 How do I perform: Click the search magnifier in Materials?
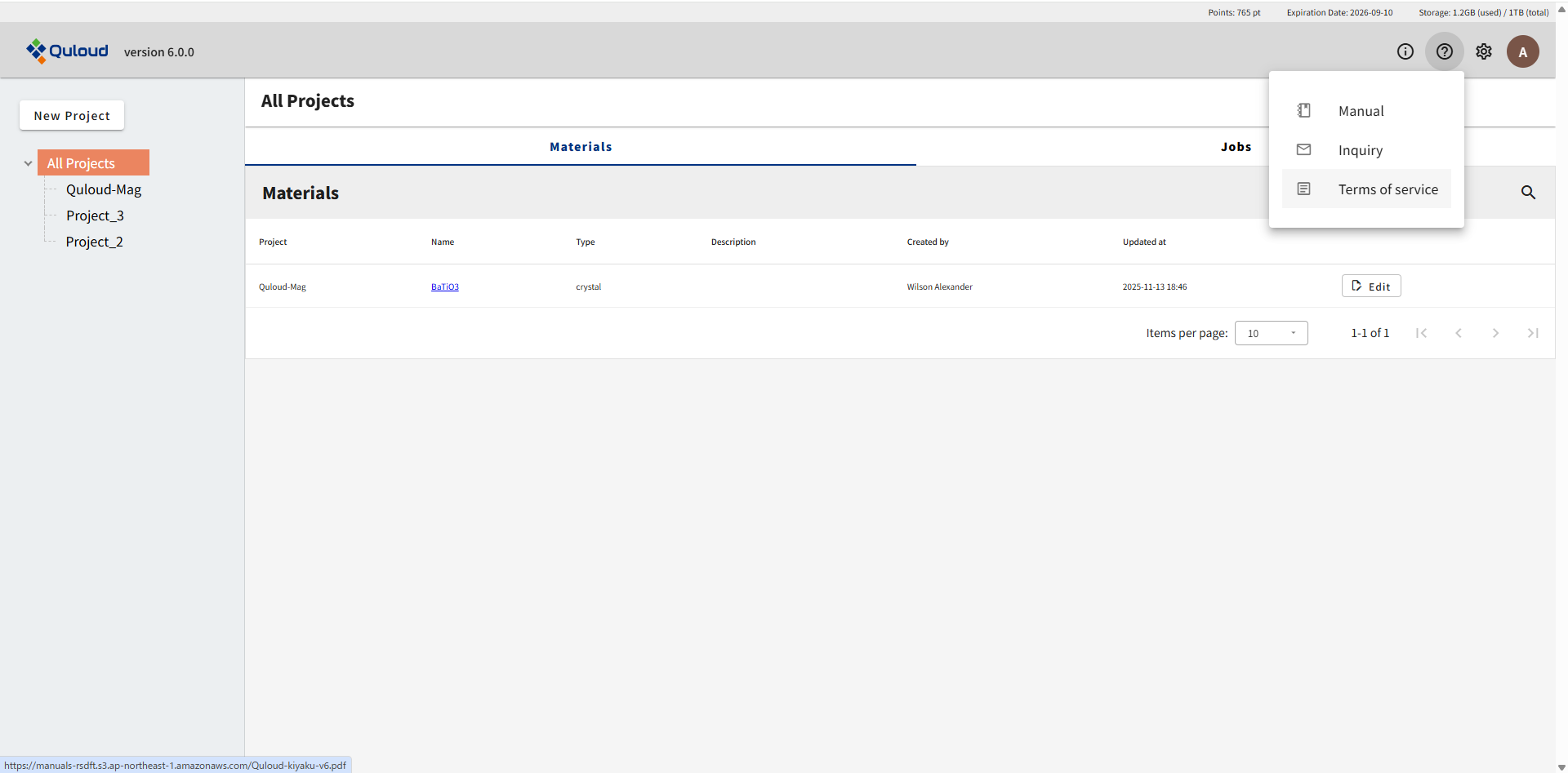[x=1528, y=193]
